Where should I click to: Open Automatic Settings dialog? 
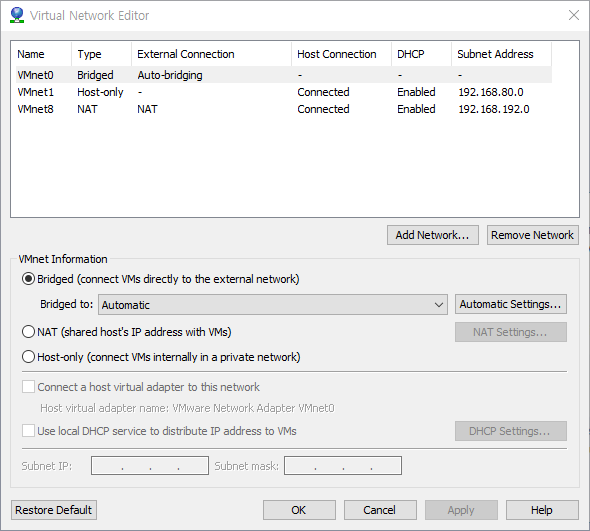[x=511, y=304]
